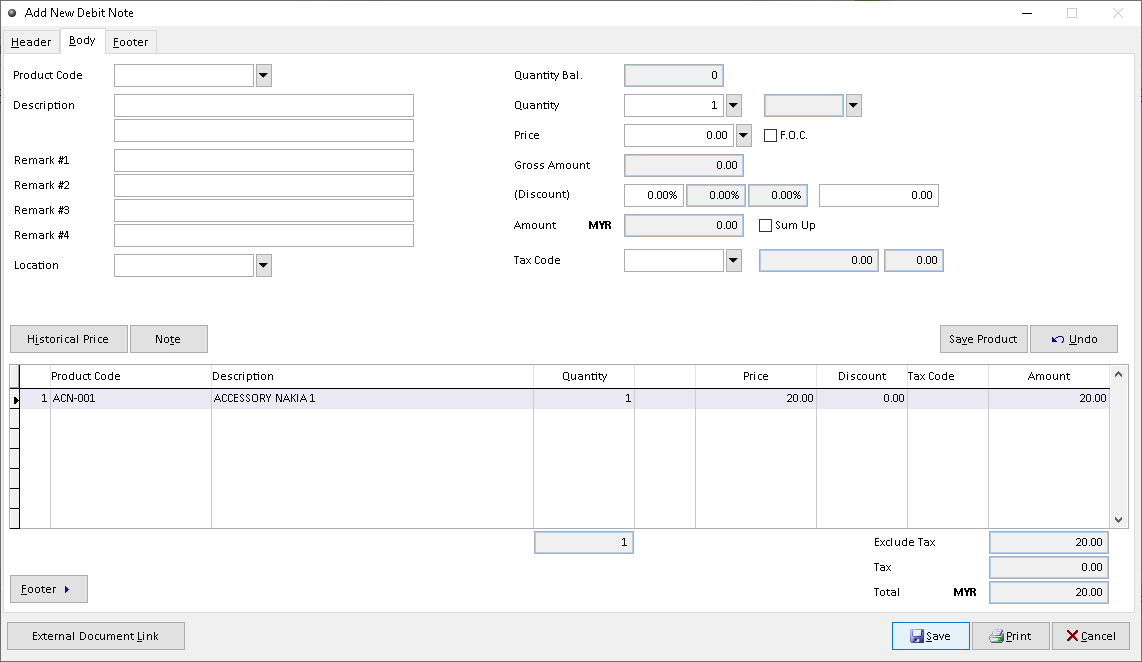Open the unit dropdown beside Quantity

click(x=854, y=106)
